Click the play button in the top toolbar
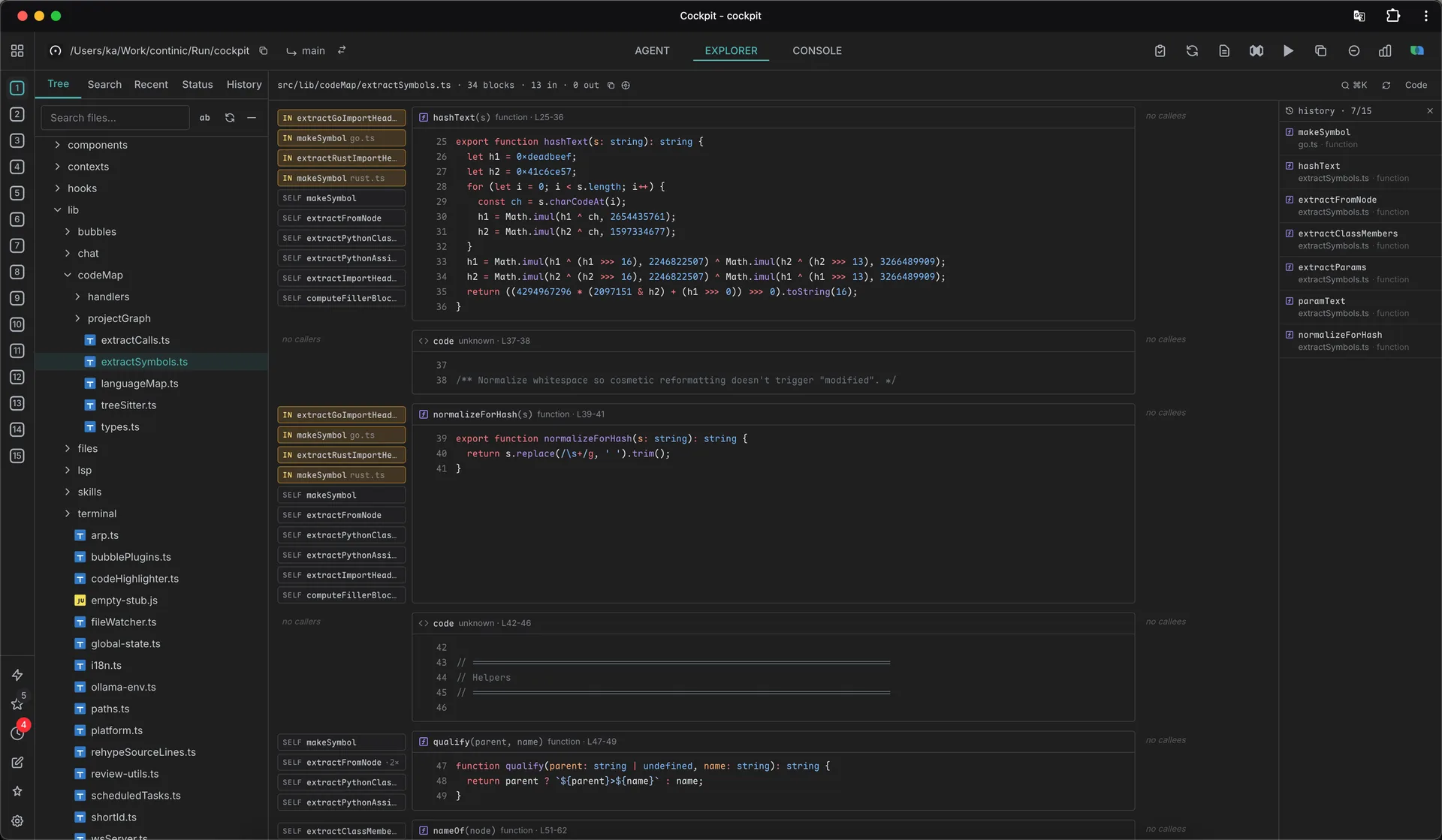Viewport: 1442px width, 840px height. (x=1289, y=50)
